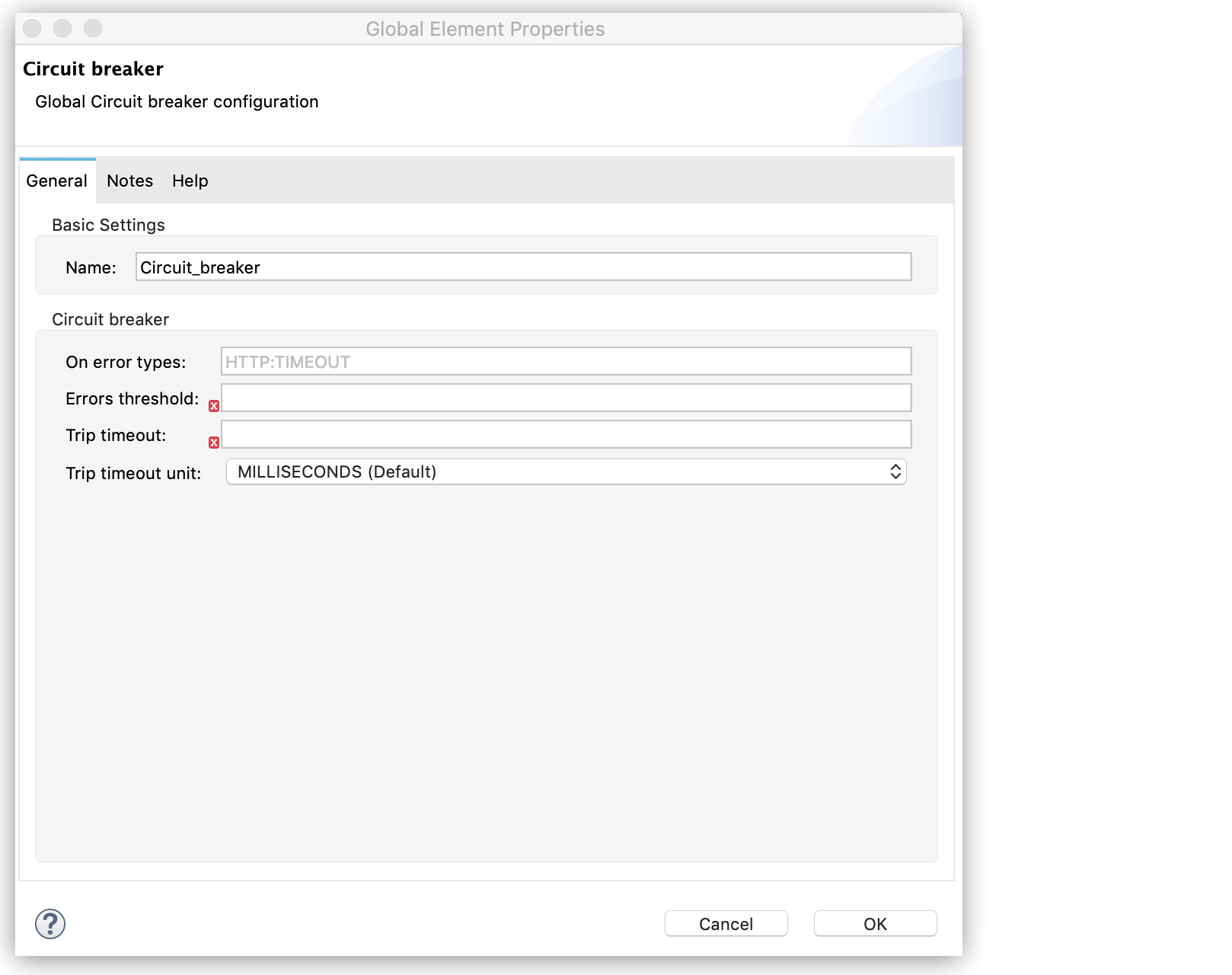1232x975 pixels.
Task: Click the 'Basic Settings' group heading
Action: click(x=108, y=225)
